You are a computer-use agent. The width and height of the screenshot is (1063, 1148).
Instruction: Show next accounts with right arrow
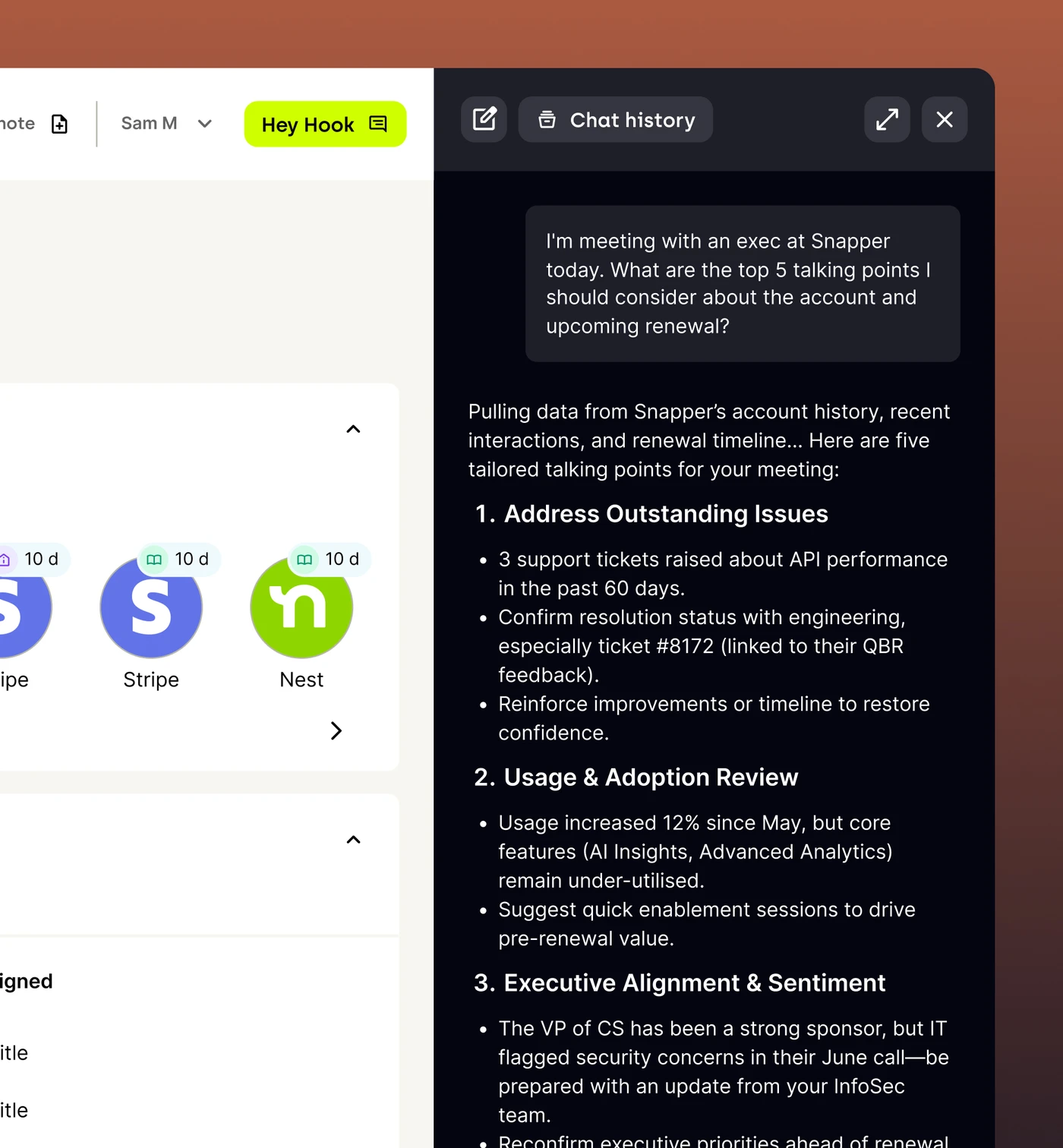point(336,730)
